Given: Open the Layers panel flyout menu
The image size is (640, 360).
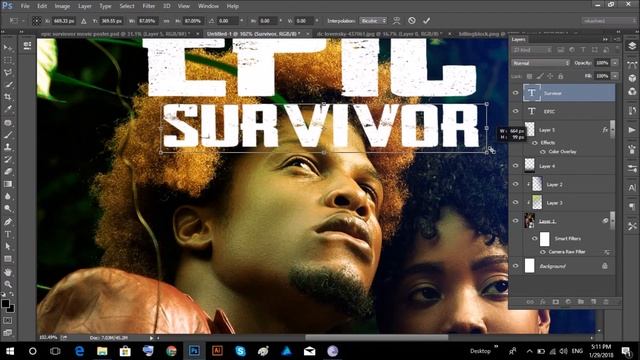Looking at the screenshot, I should pos(617,40).
